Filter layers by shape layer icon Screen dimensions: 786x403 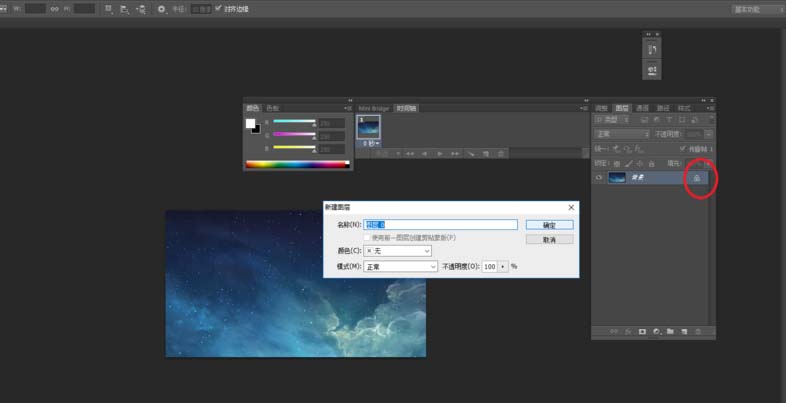(x=682, y=120)
